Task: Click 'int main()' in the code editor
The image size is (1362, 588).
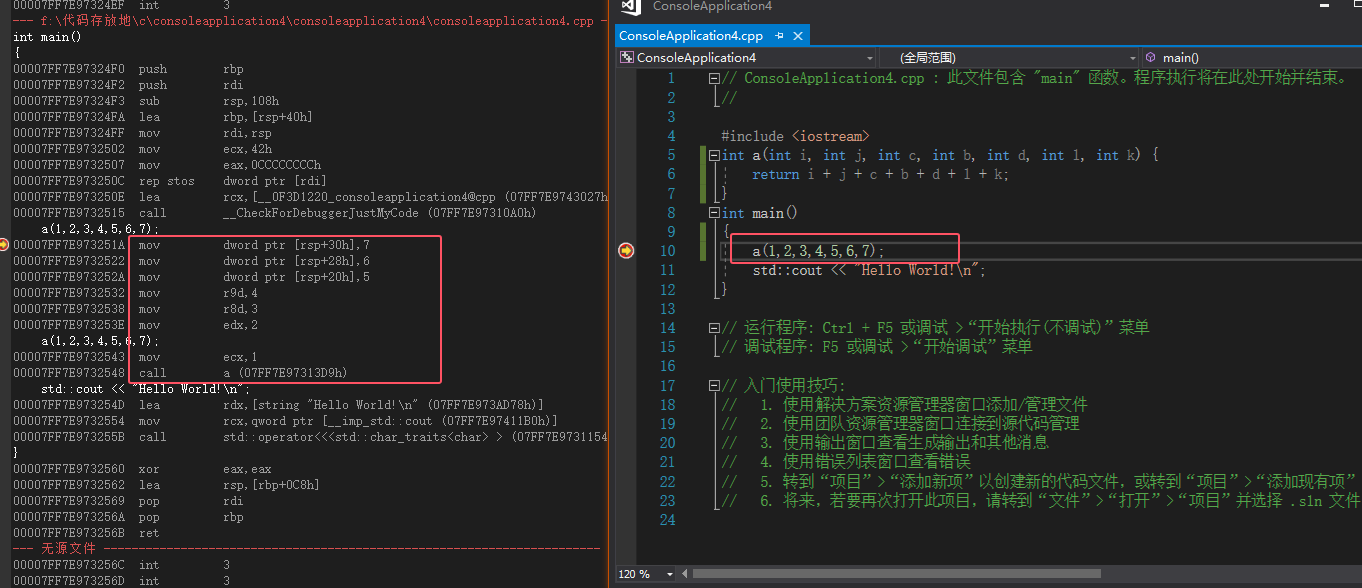Action: [x=759, y=213]
